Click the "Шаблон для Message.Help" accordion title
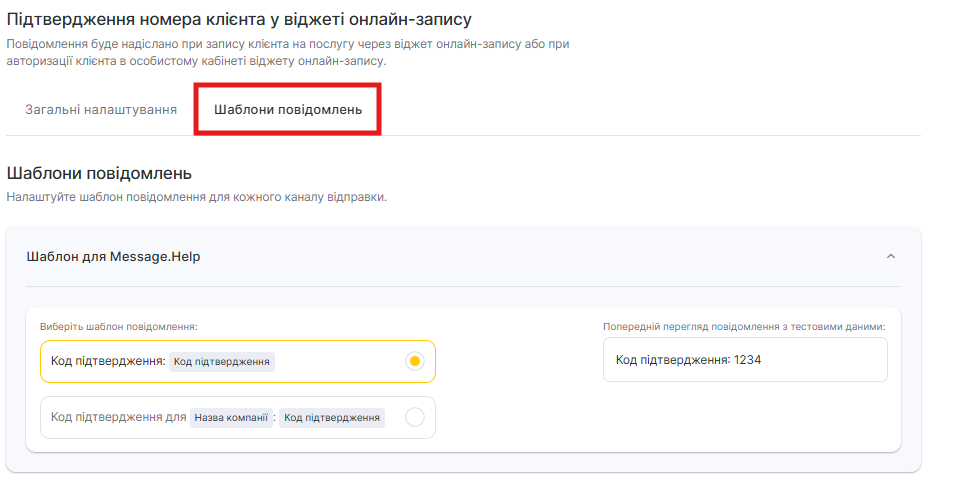The image size is (953, 493). [x=113, y=256]
